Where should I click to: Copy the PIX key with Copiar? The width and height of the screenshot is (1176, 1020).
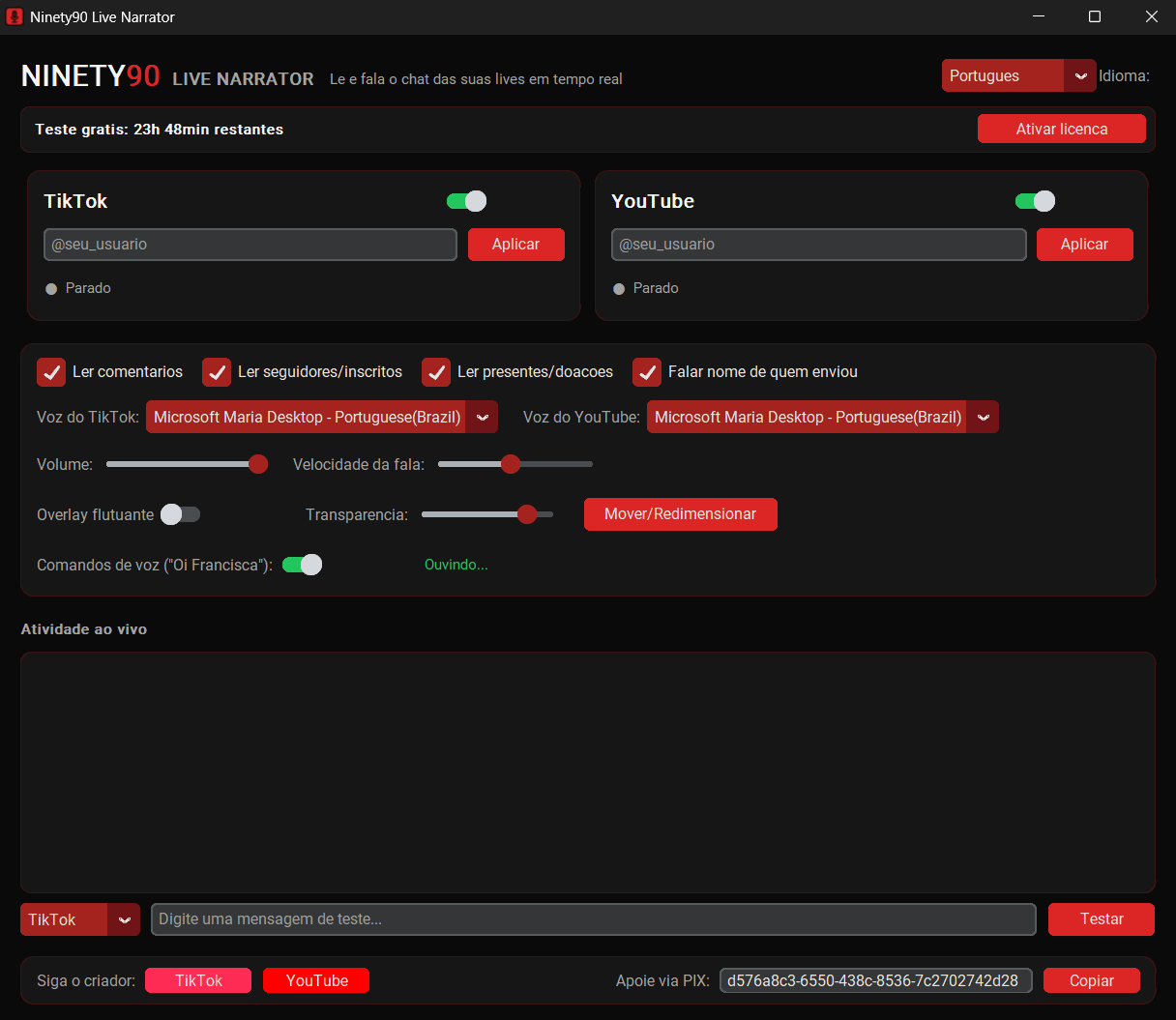click(x=1092, y=980)
